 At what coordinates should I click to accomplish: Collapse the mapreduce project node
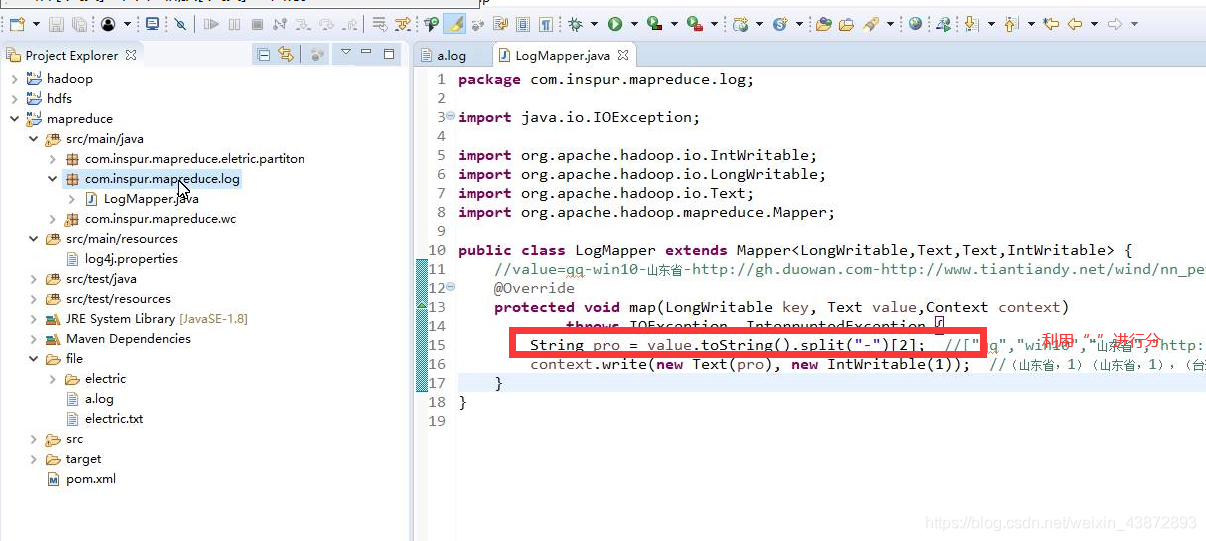tap(14, 119)
